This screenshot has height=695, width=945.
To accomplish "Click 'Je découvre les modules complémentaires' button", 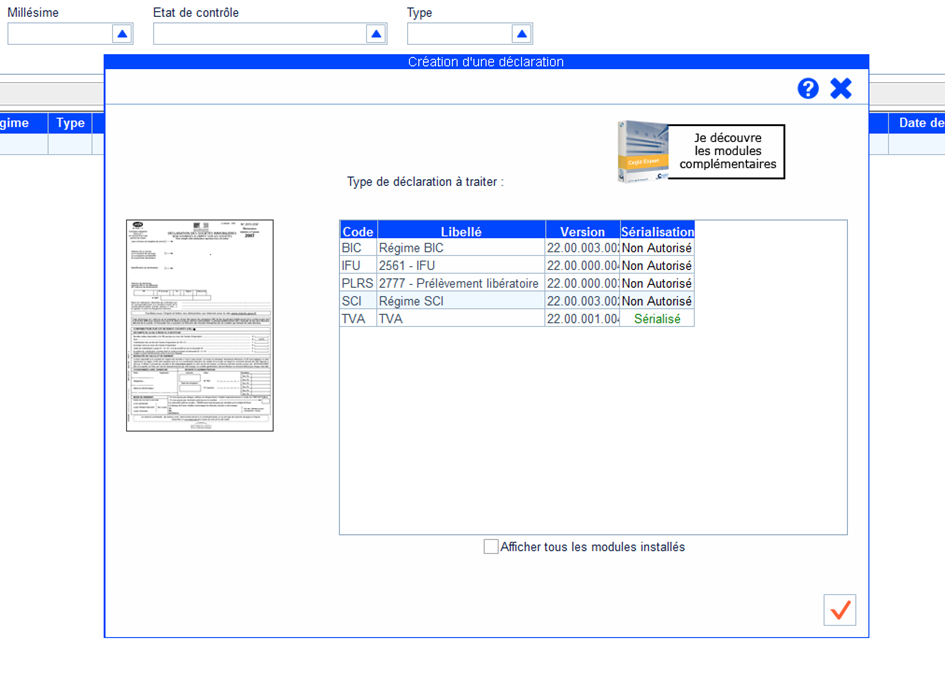I will [x=727, y=151].
